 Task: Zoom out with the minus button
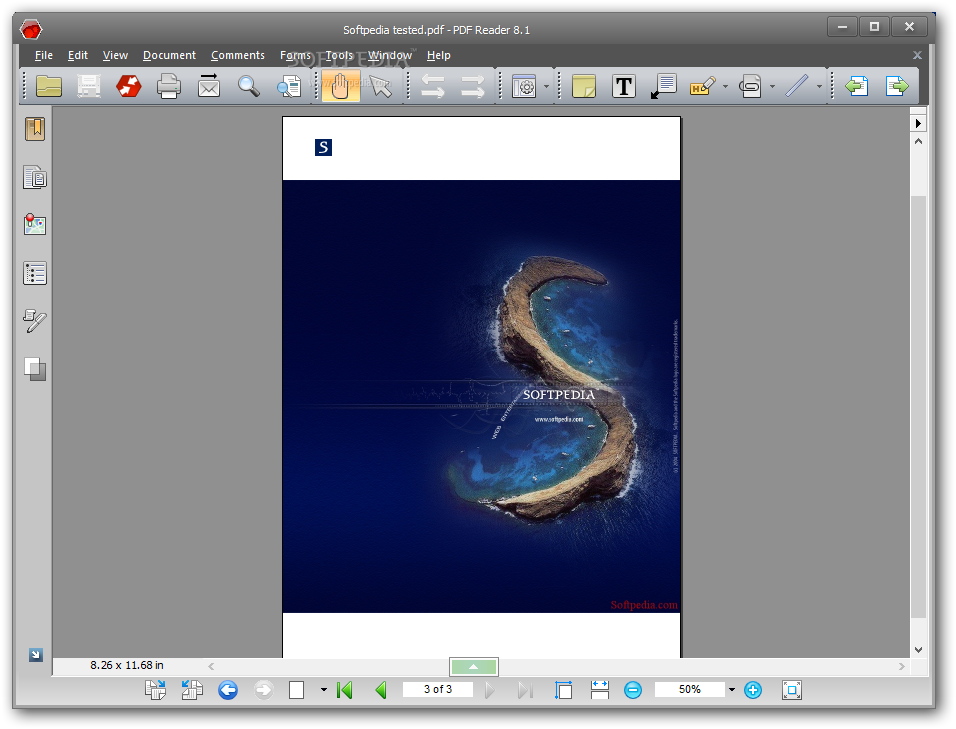click(633, 690)
